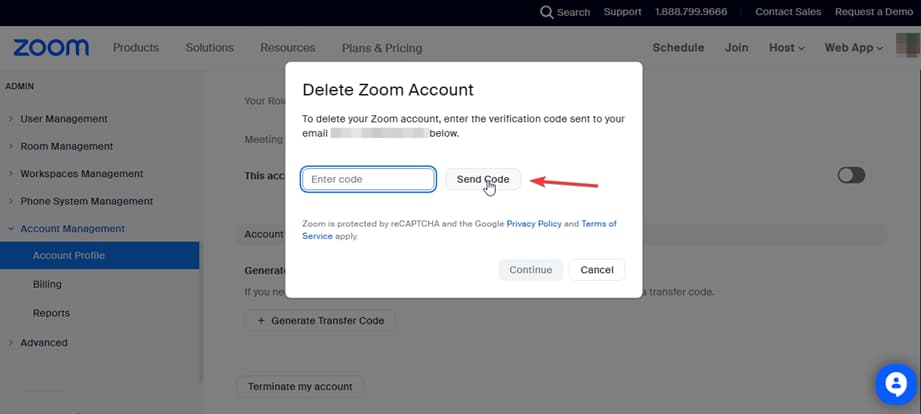Click the search magnifier icon
The height and width of the screenshot is (414, 921).
pos(546,12)
